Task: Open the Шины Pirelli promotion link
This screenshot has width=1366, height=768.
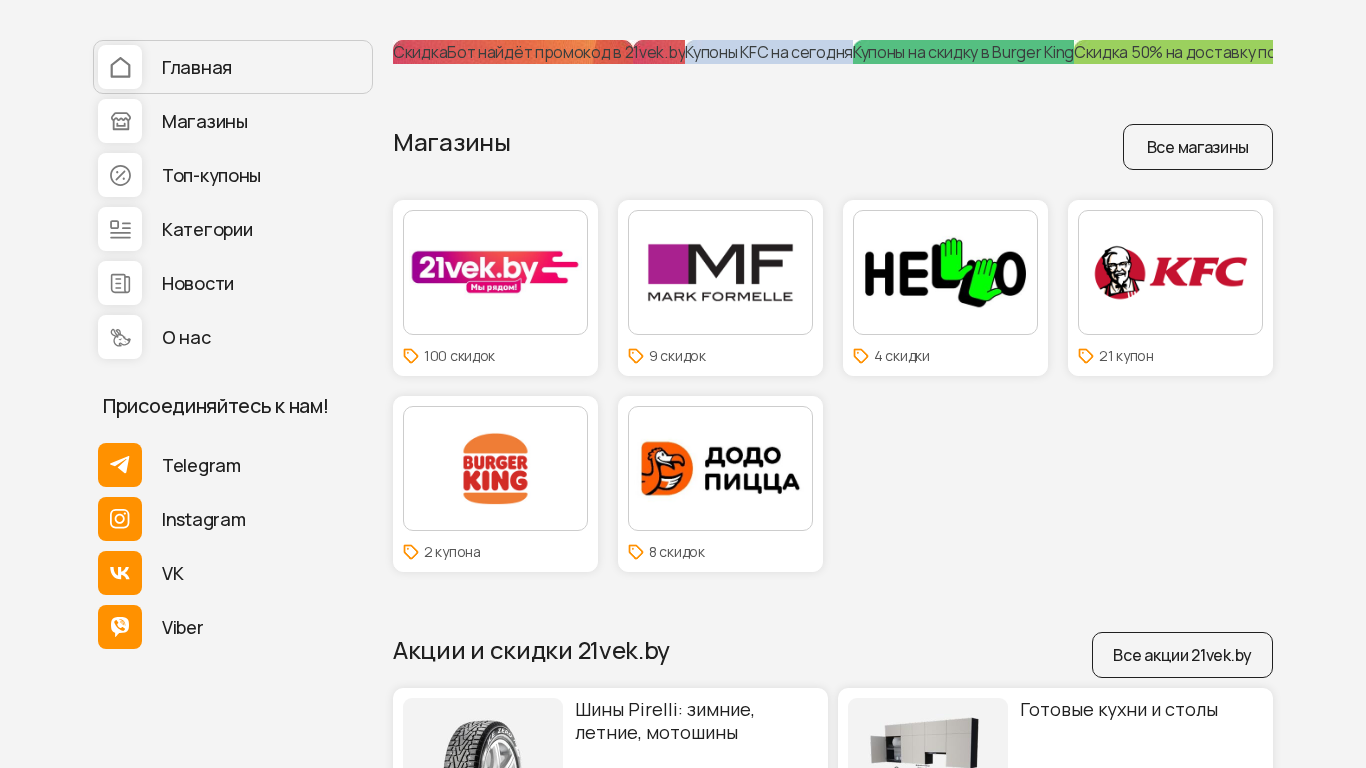Action: [x=664, y=720]
